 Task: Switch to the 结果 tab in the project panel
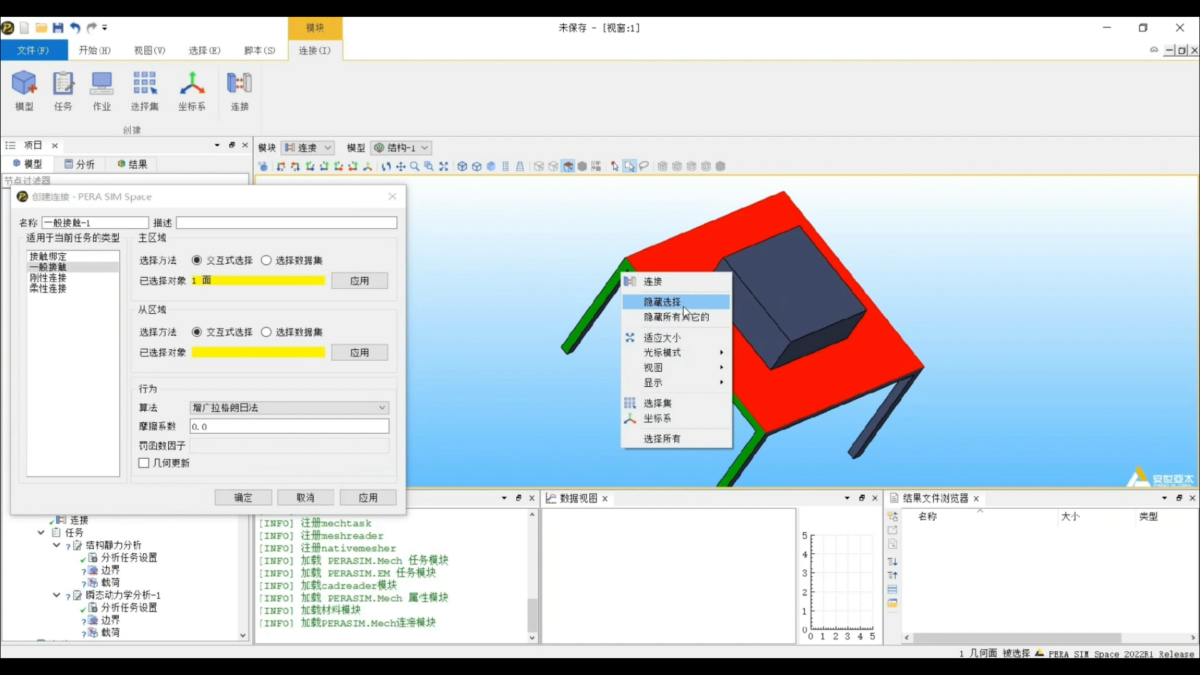[x=132, y=164]
